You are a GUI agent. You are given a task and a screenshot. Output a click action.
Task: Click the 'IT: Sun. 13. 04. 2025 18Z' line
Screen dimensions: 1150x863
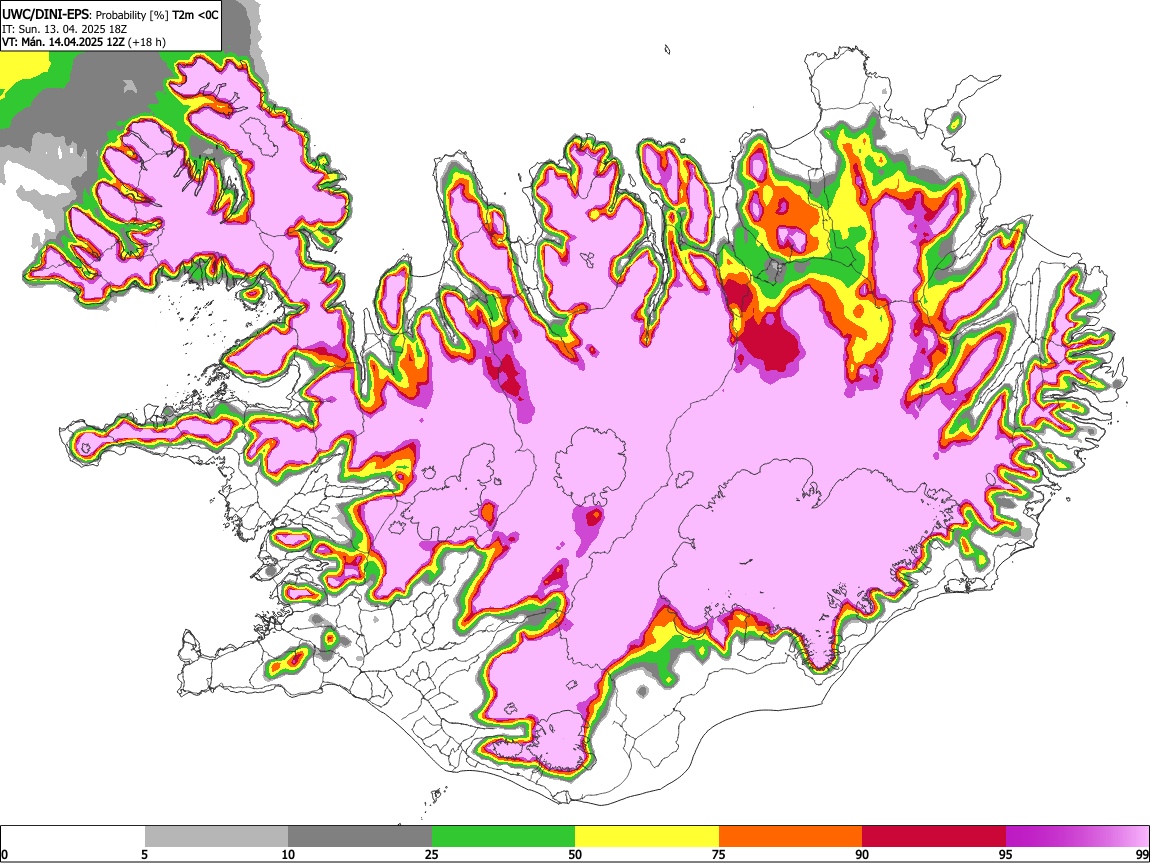pyautogui.click(x=65, y=29)
